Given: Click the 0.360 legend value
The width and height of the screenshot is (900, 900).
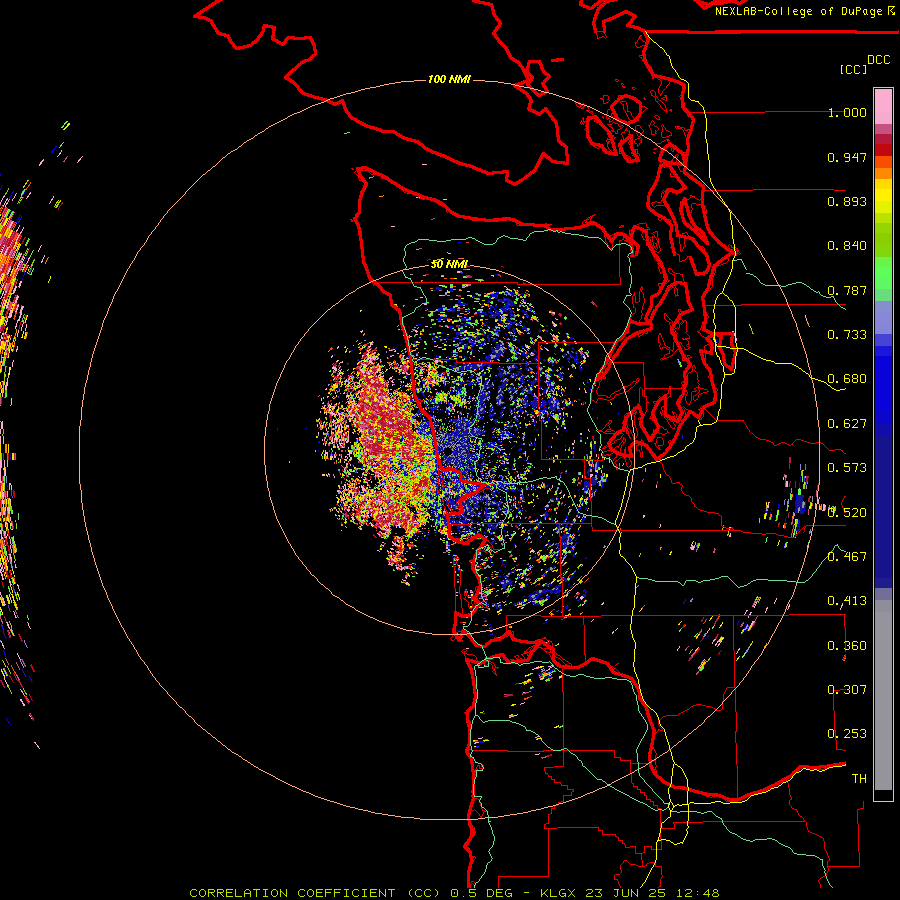Looking at the screenshot, I should pos(847,646).
